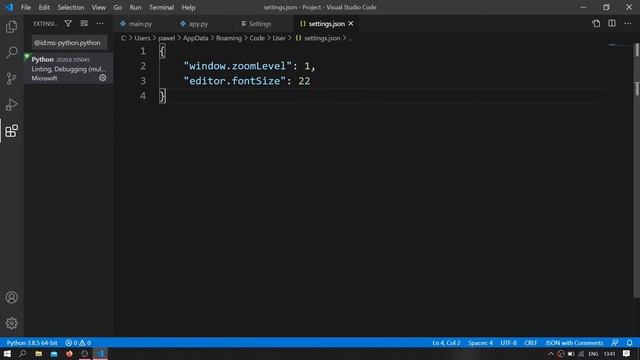This screenshot has height=360, width=640.
Task: Select the Python extension entry
Action: click(69, 69)
